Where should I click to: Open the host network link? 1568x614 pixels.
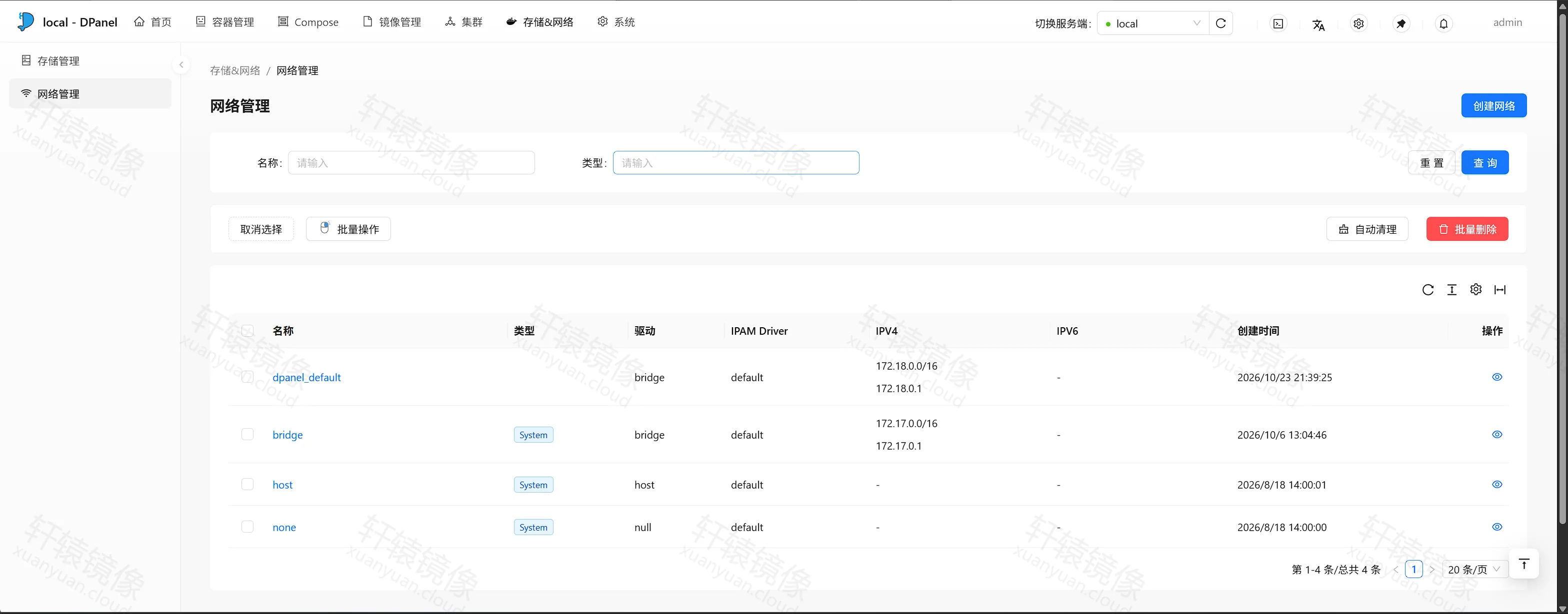tap(282, 485)
